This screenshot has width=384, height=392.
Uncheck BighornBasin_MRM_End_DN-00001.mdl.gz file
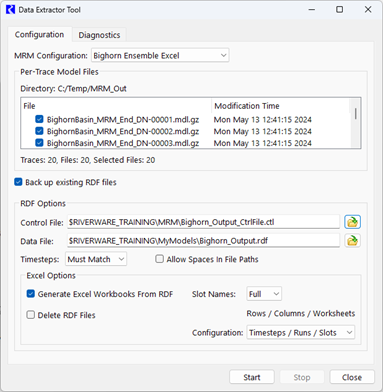39,119
